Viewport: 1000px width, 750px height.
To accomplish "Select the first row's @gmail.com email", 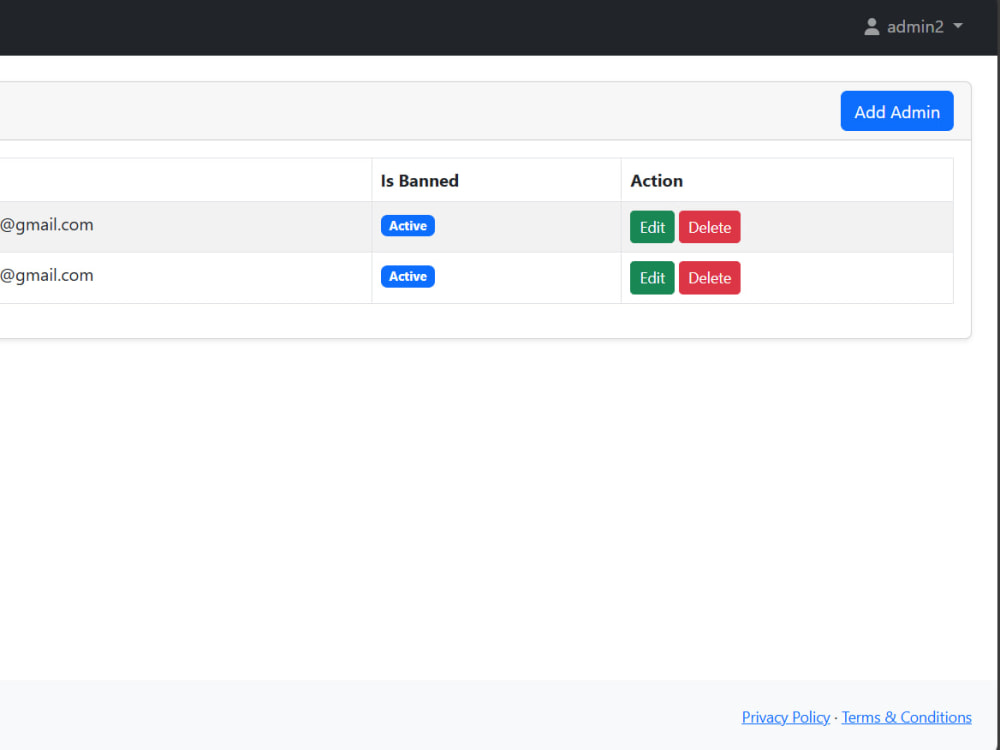I will click(47, 224).
